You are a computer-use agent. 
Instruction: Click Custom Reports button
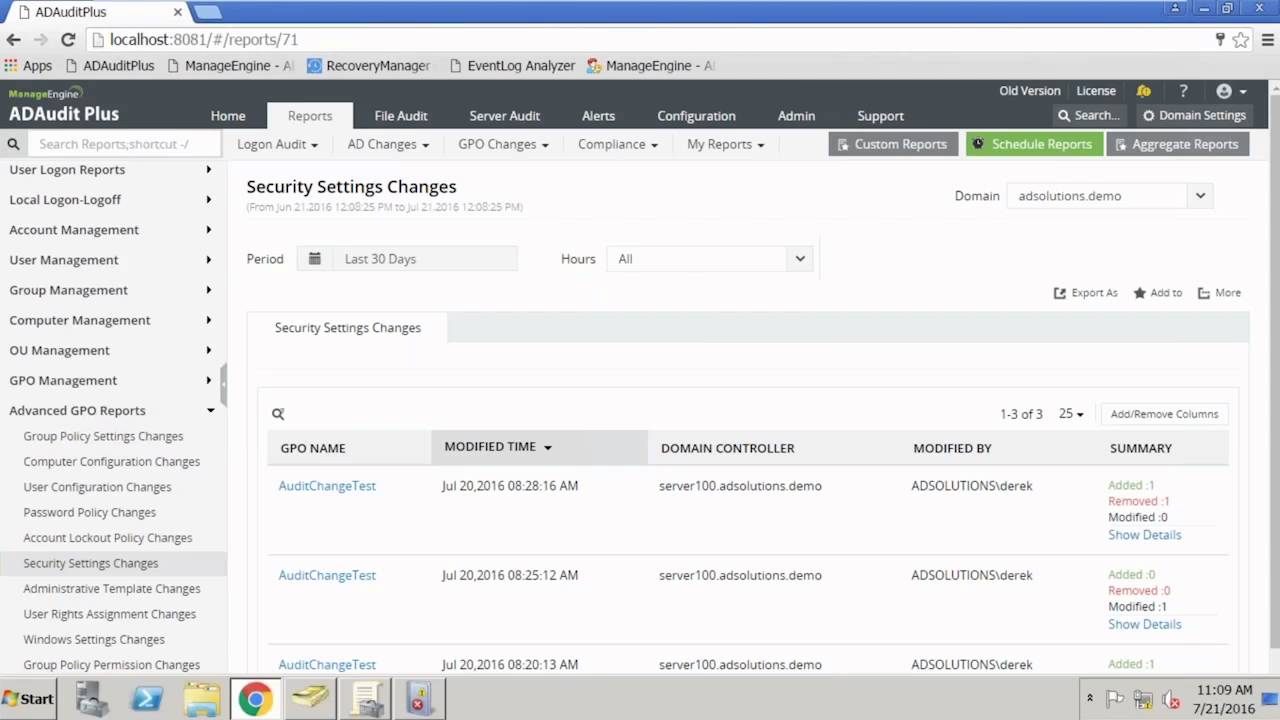pyautogui.click(x=893, y=144)
